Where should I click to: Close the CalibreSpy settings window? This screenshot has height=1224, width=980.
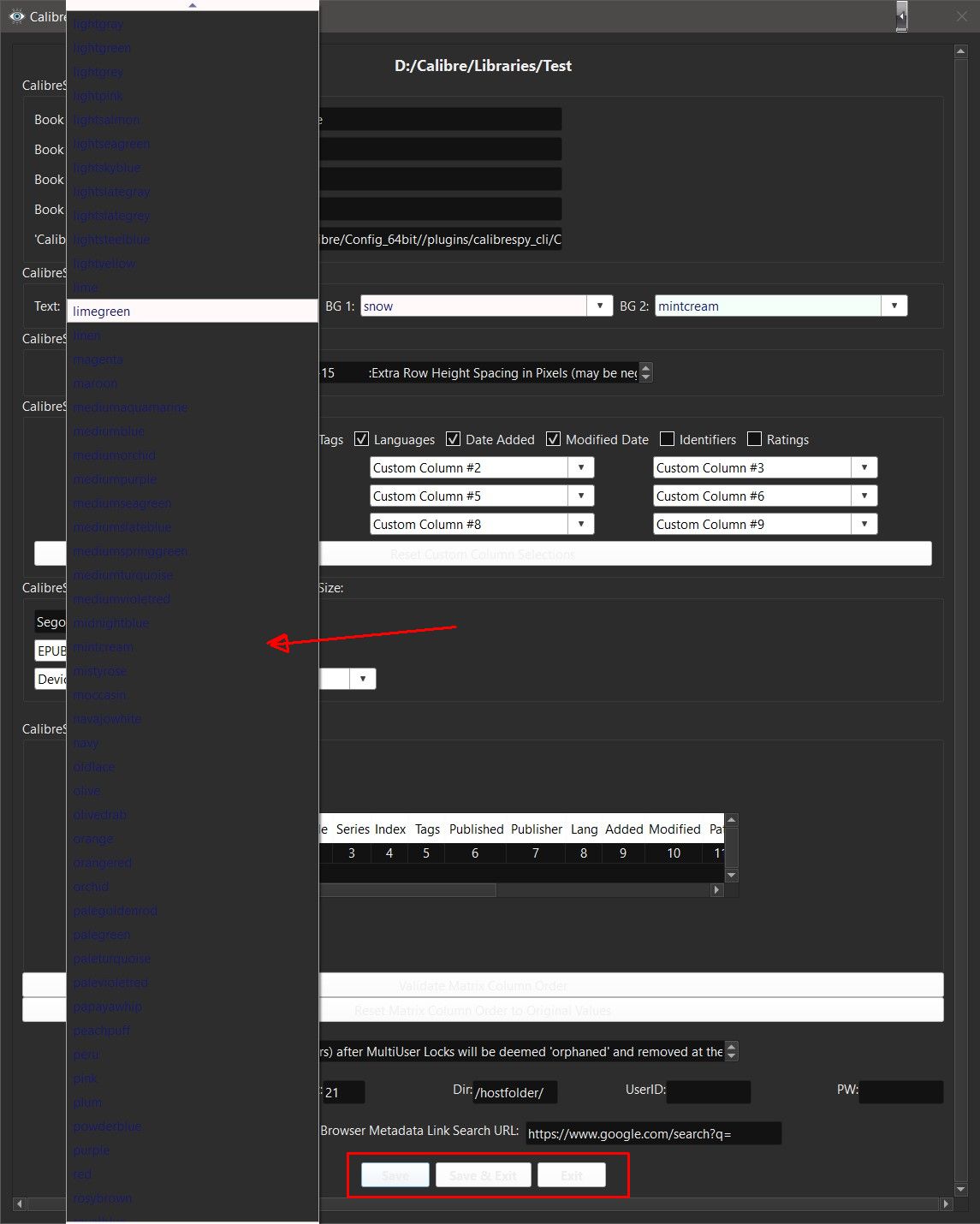(962, 16)
